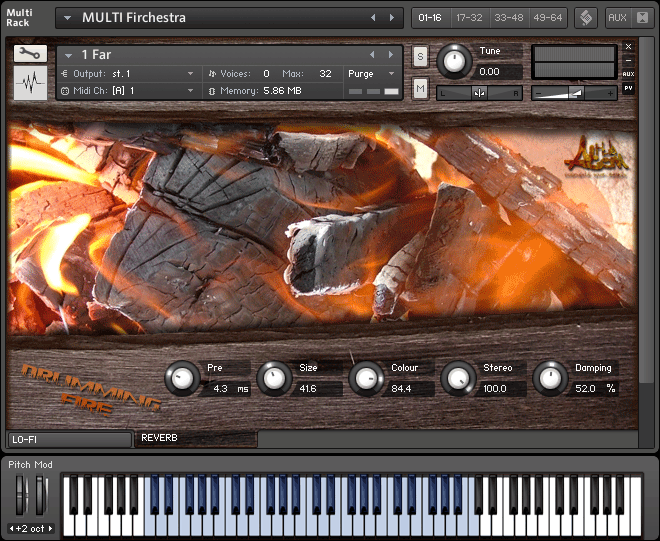The width and height of the screenshot is (660, 541).
Task: Open the MULTI Firchestra dropdown menu
Action: click(x=67, y=18)
